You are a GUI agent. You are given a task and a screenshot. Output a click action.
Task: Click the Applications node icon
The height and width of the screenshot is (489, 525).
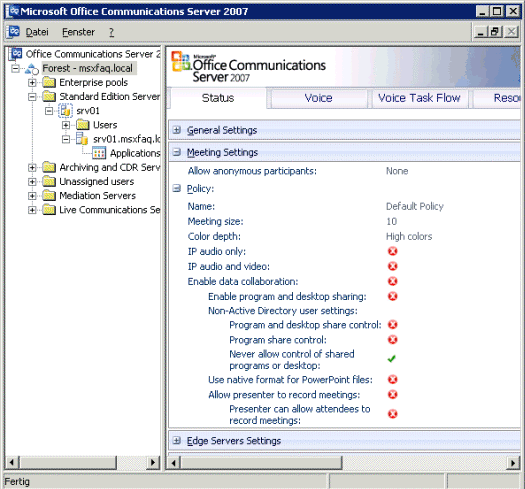99,153
